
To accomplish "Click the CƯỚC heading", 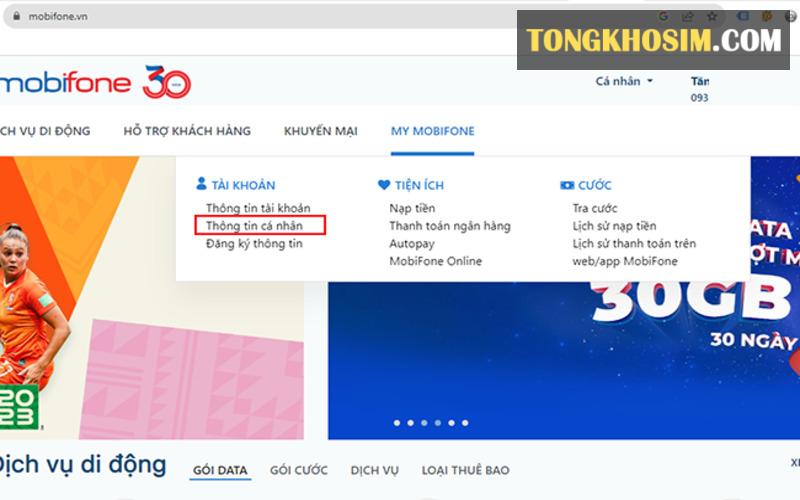I will 594,185.
